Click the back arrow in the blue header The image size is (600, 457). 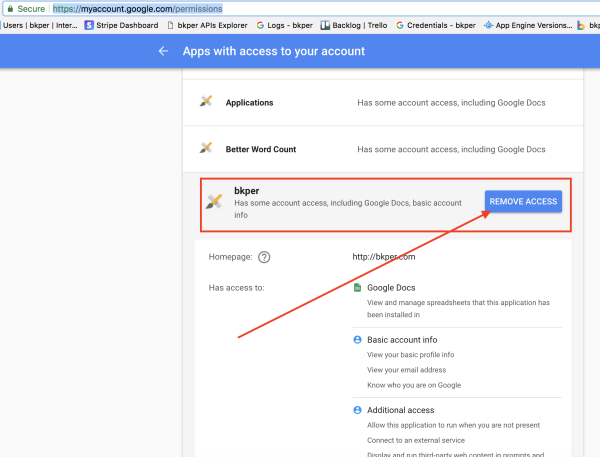(x=163, y=51)
